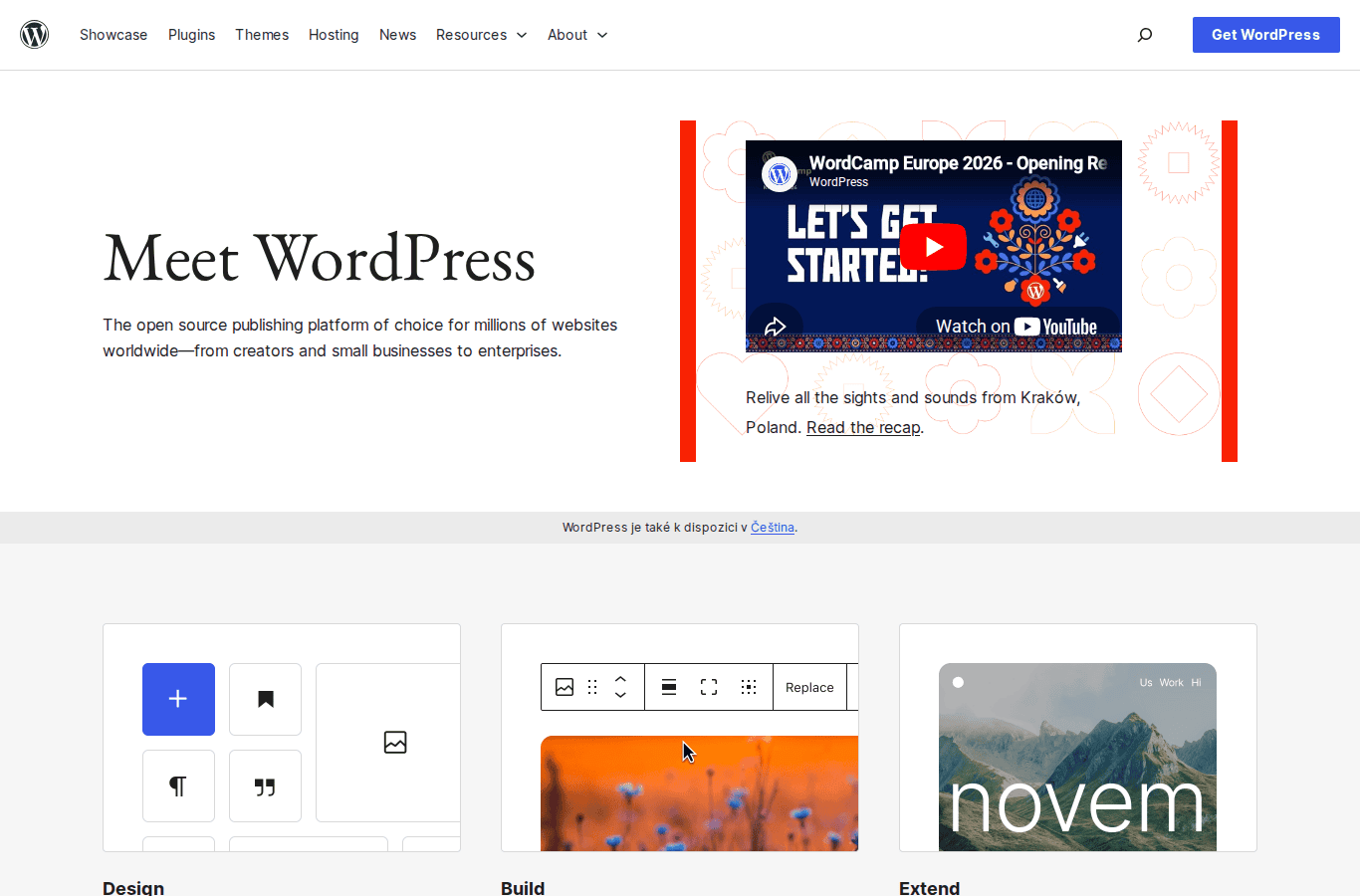The image size is (1360, 896).
Task: Open the Hosting menu item
Action: 334,35
